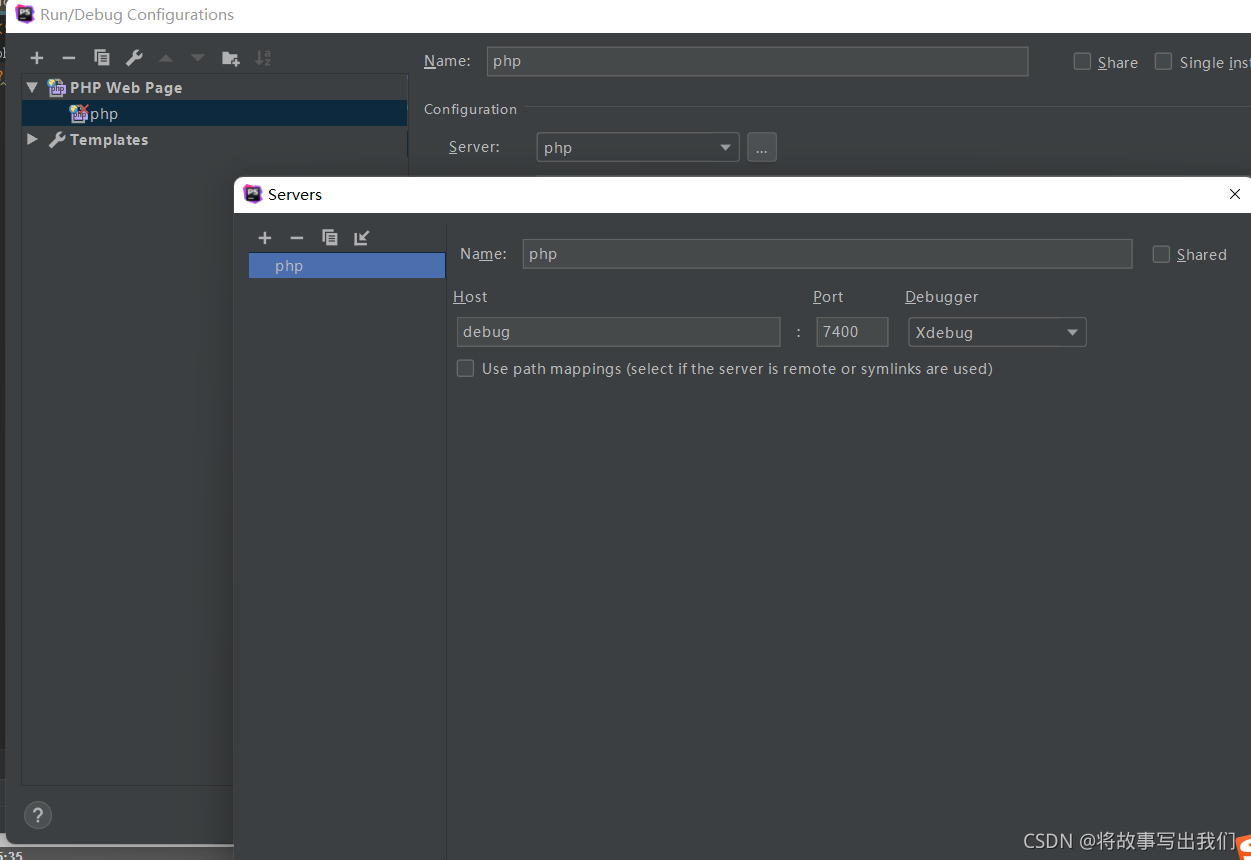Copy the selected run configuration
The height and width of the screenshot is (860, 1251).
click(x=102, y=58)
